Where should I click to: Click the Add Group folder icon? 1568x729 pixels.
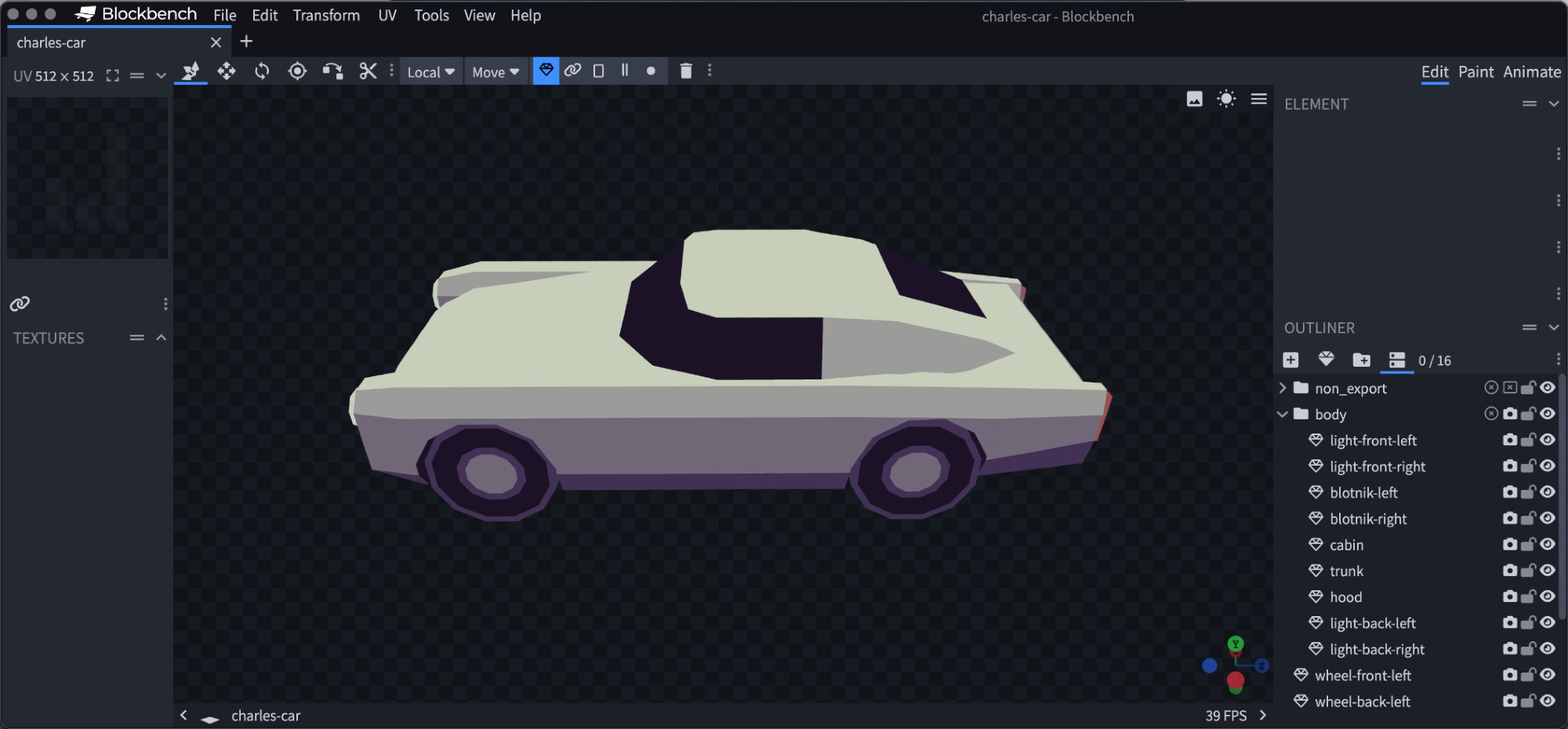pos(1361,360)
